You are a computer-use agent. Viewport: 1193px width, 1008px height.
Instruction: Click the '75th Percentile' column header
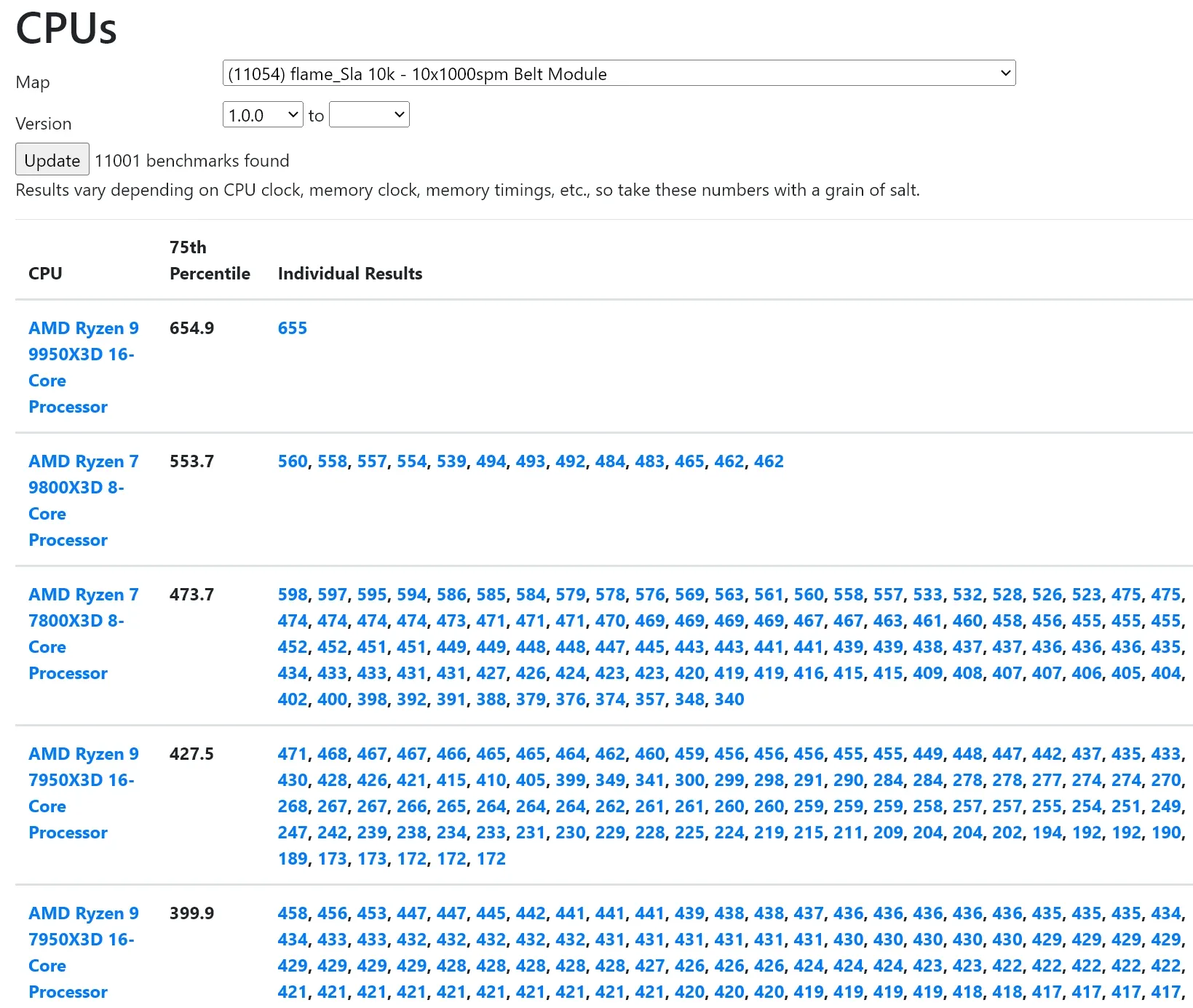(x=210, y=261)
